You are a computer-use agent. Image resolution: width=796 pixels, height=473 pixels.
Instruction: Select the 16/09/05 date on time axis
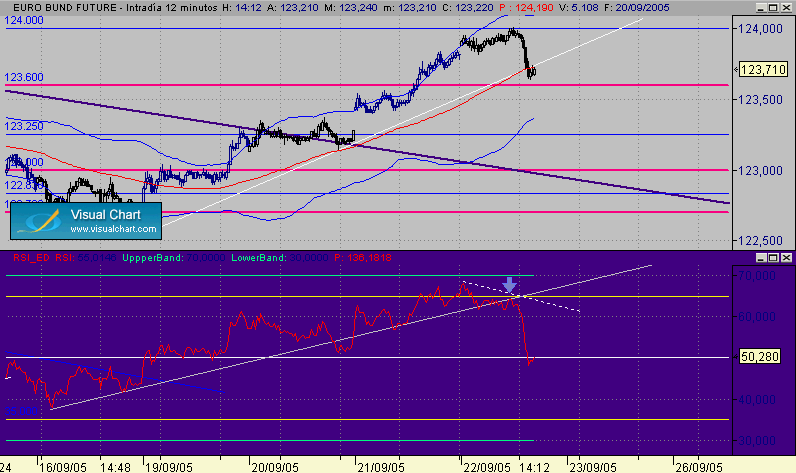pos(63,467)
